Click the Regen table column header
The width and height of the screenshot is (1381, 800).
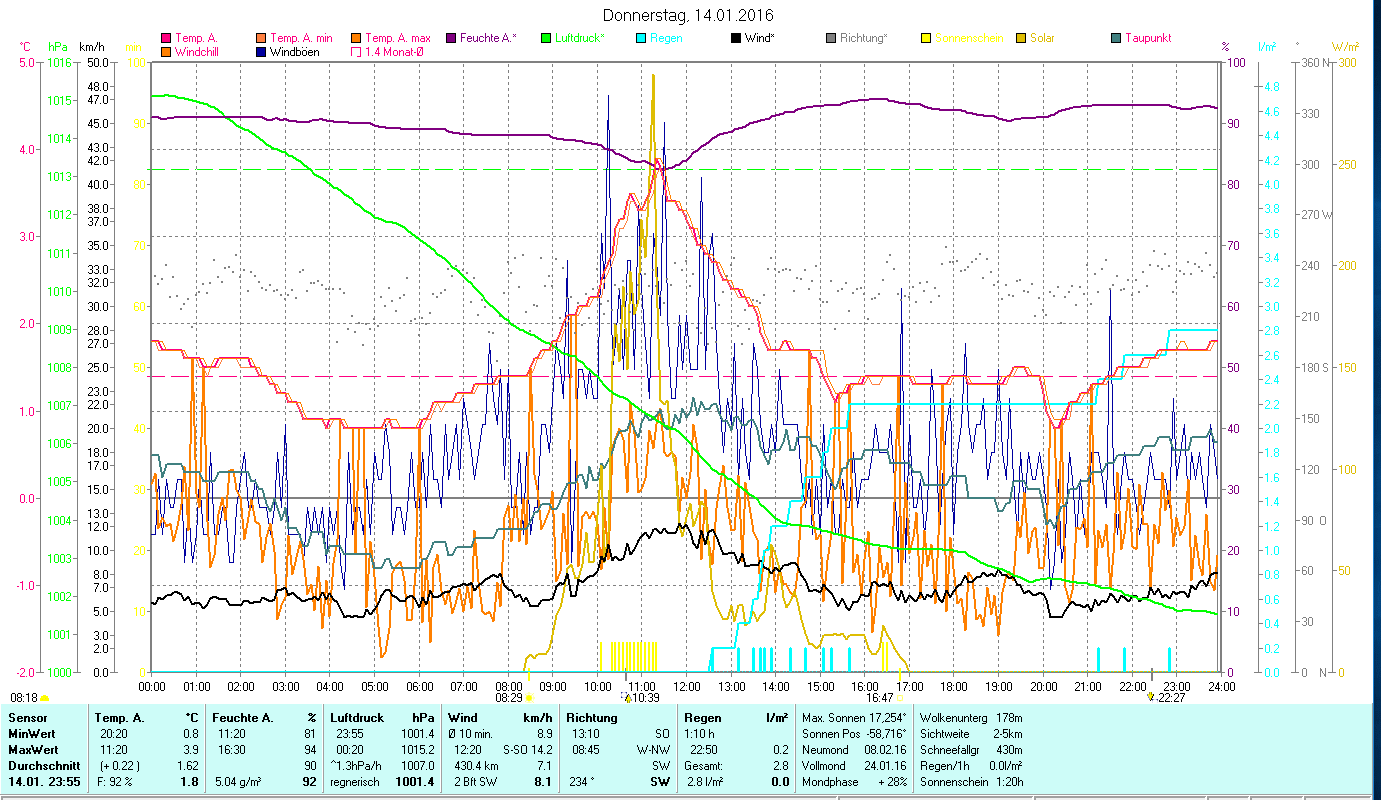coord(702,717)
